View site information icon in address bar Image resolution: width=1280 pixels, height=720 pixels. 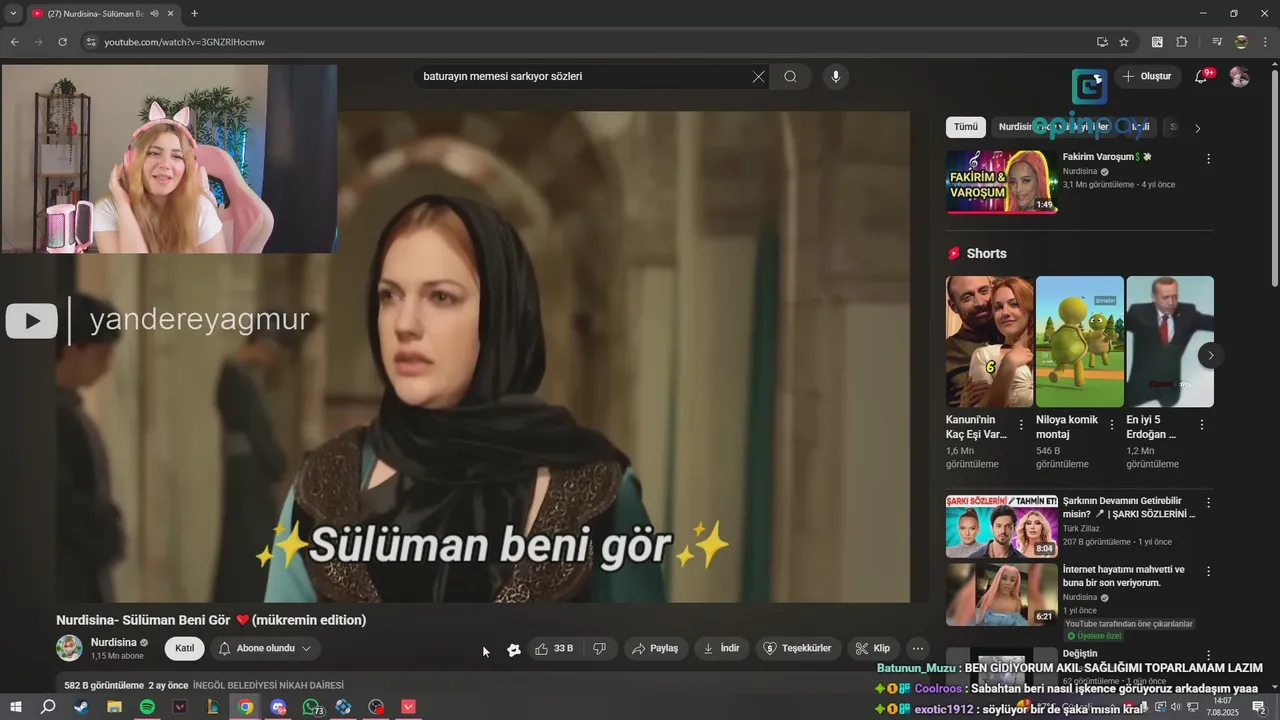[x=90, y=42]
